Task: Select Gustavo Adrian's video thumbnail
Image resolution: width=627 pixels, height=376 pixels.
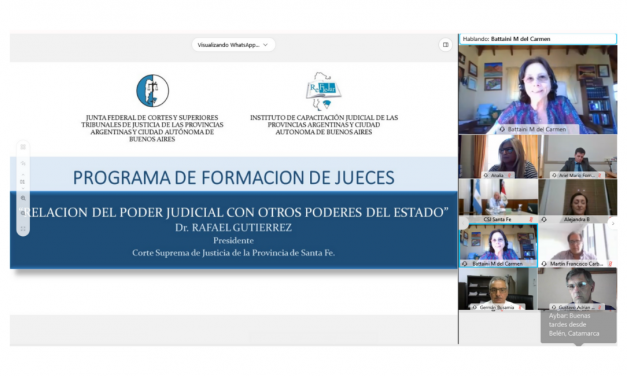Action: point(578,289)
